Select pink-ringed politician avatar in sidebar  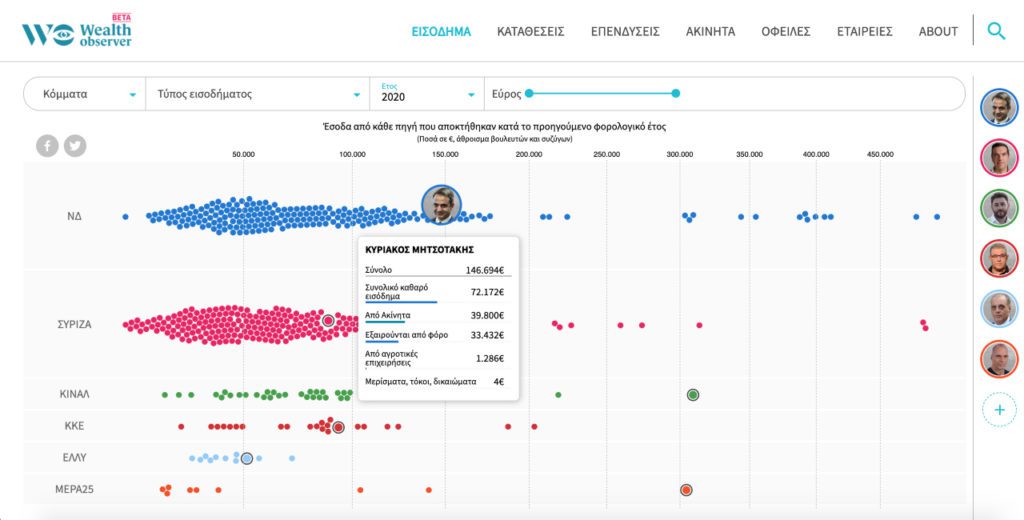point(999,157)
